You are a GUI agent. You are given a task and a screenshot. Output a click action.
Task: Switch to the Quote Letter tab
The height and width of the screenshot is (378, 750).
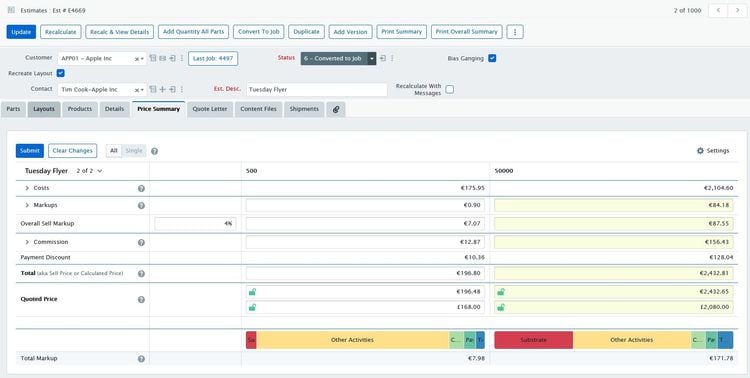click(x=210, y=109)
